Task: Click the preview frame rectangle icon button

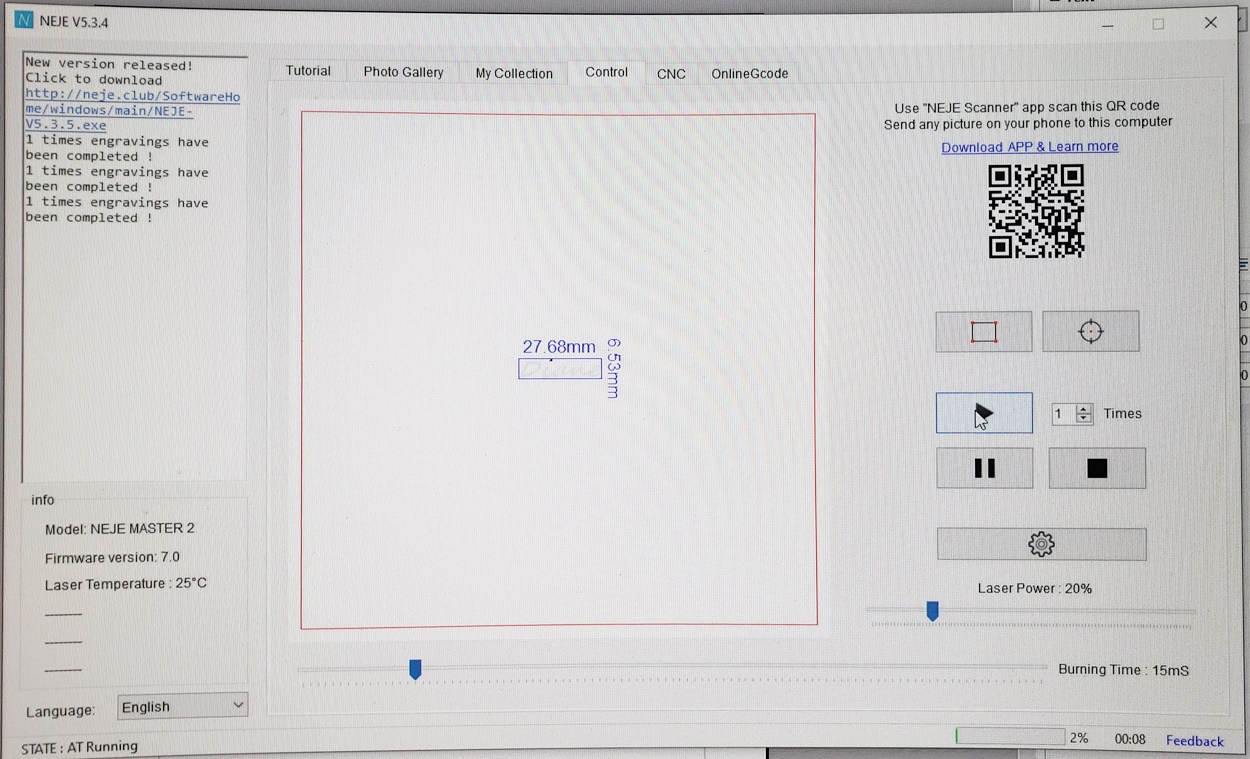Action: point(984,332)
